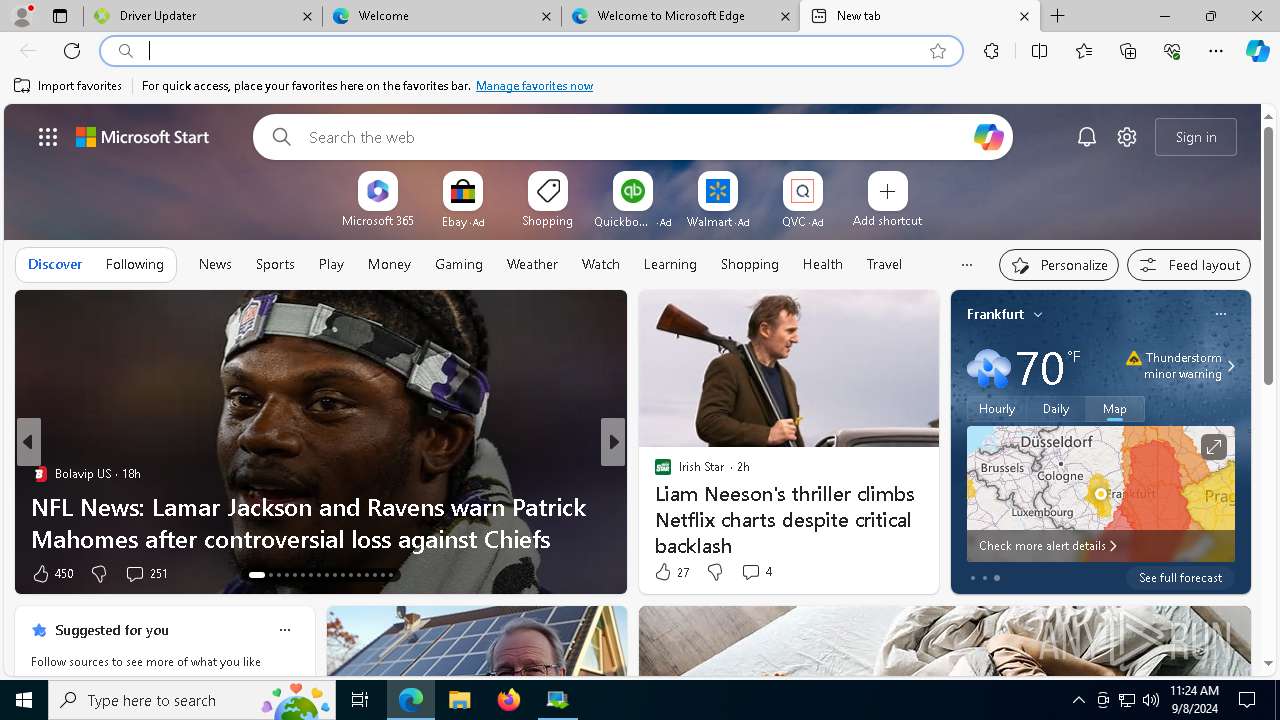Open See full forecast link
Screen dimensions: 1280x720
coord(1180,578)
